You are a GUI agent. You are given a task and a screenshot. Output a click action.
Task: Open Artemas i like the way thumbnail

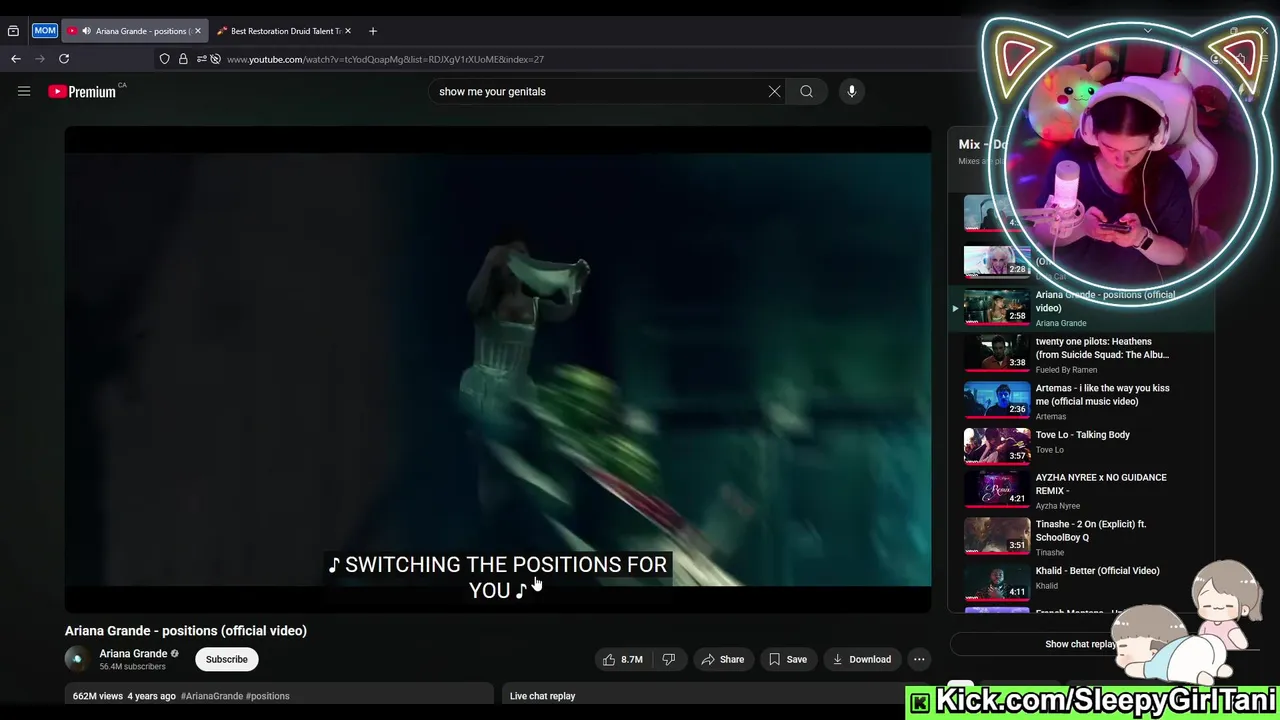tap(997, 398)
